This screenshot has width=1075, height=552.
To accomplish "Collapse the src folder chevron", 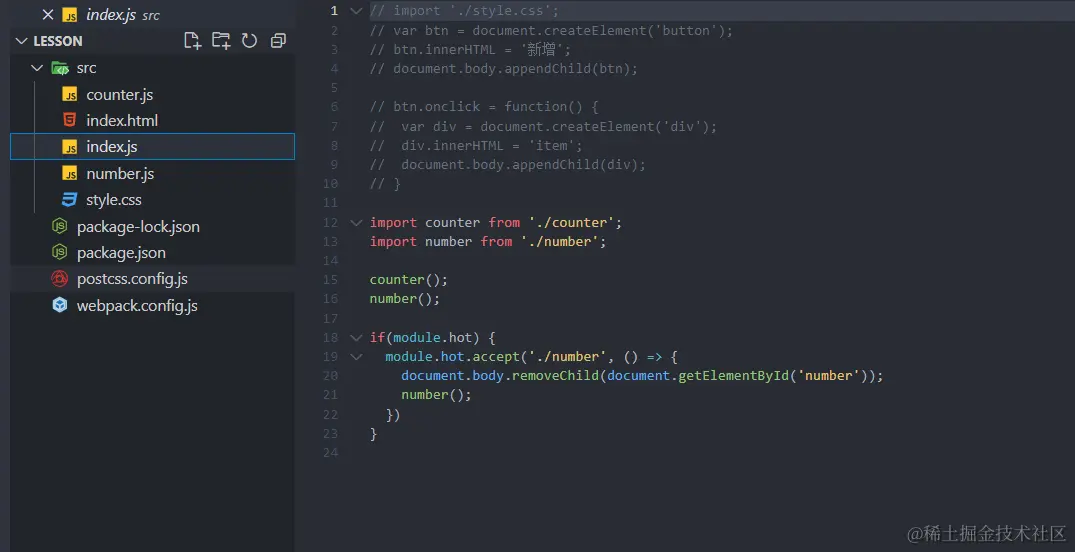I will [38, 68].
